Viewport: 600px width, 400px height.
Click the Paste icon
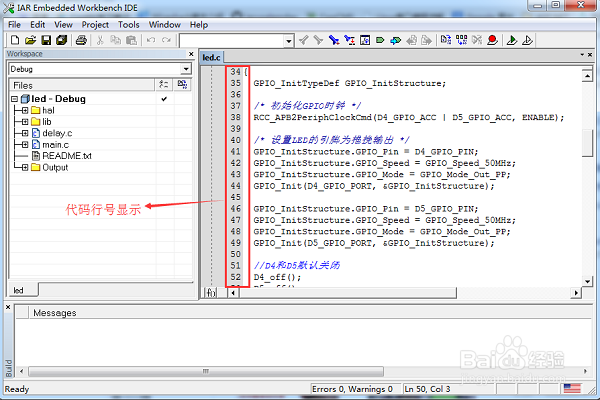[131, 40]
